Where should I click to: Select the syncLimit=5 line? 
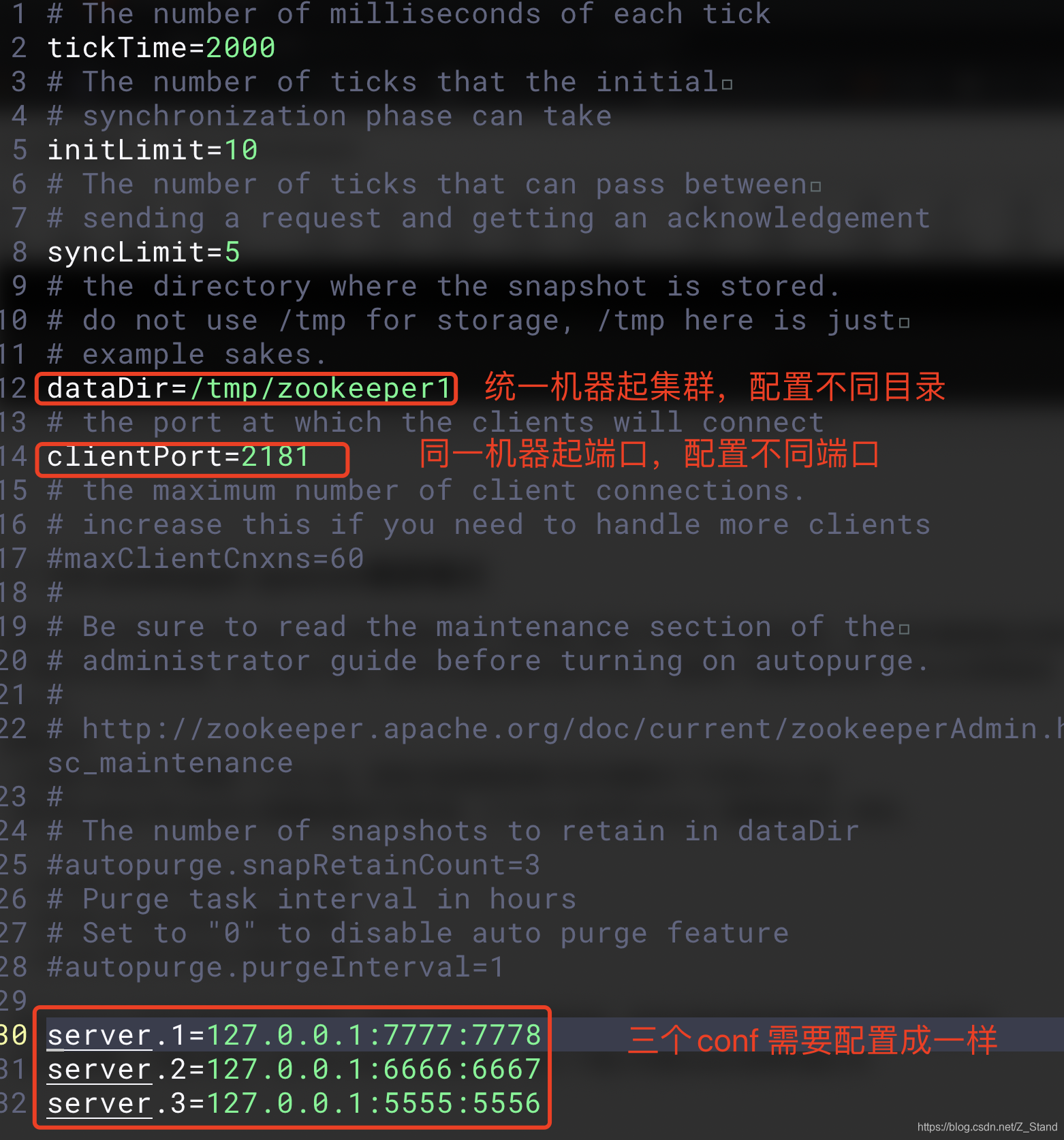(x=144, y=252)
